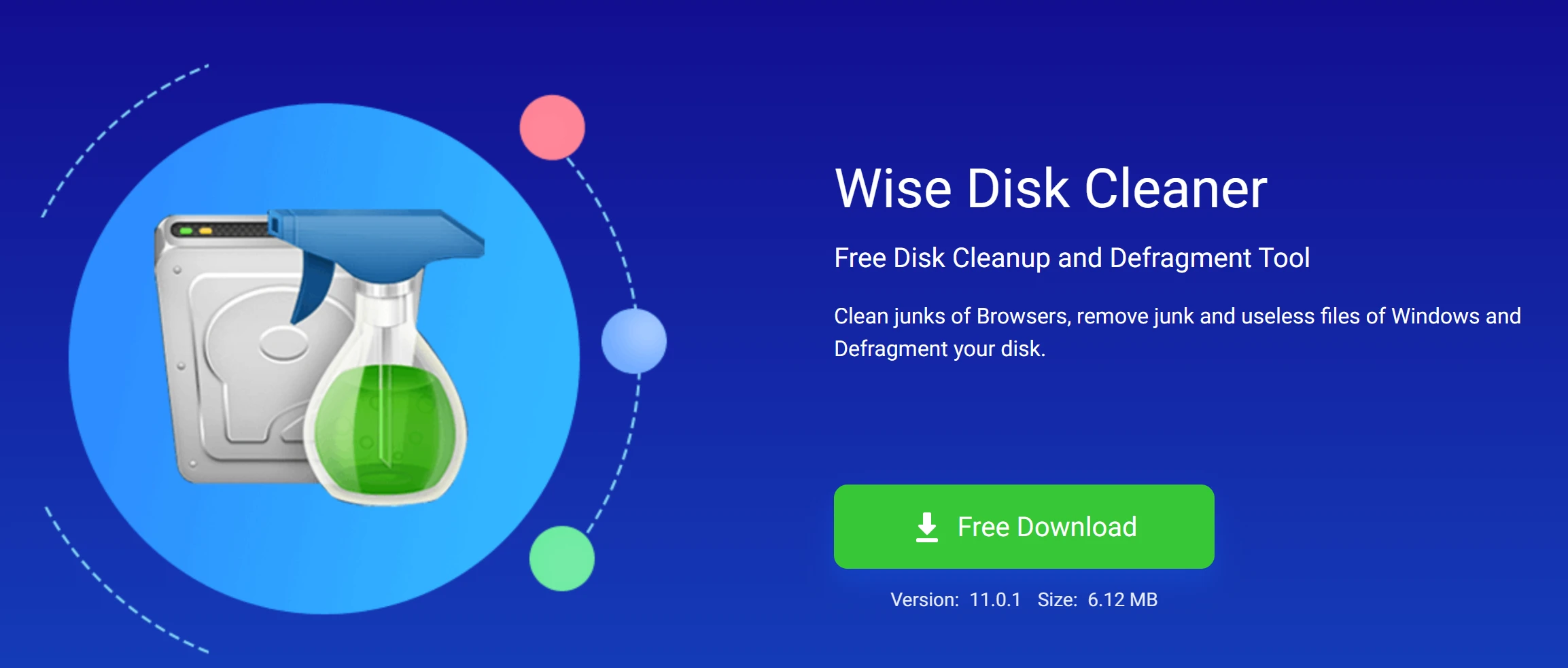Click the Free Download button
1568x668 pixels.
tap(1024, 527)
